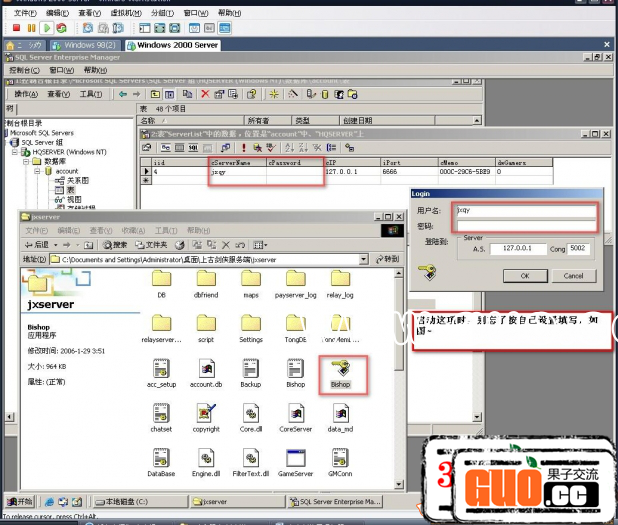Image resolution: width=618 pixels, height=525 pixels.
Task: Switch to the Windows 2000 Server tab
Action: point(173,45)
